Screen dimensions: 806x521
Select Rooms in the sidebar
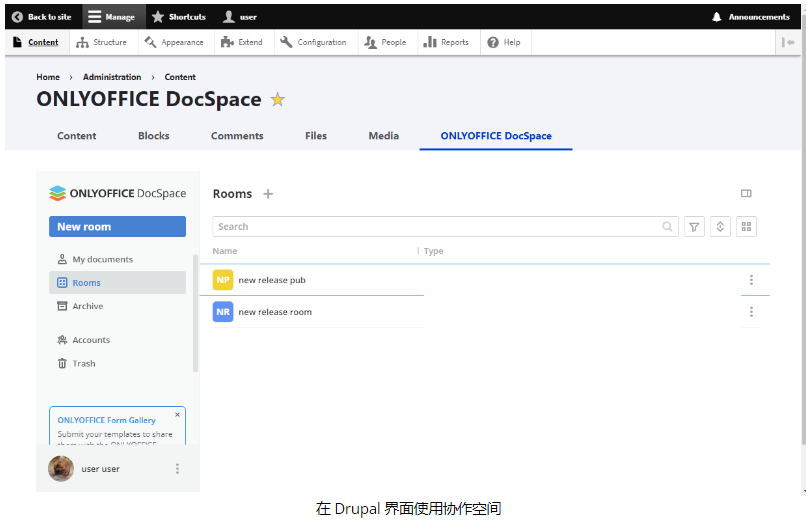(117, 283)
